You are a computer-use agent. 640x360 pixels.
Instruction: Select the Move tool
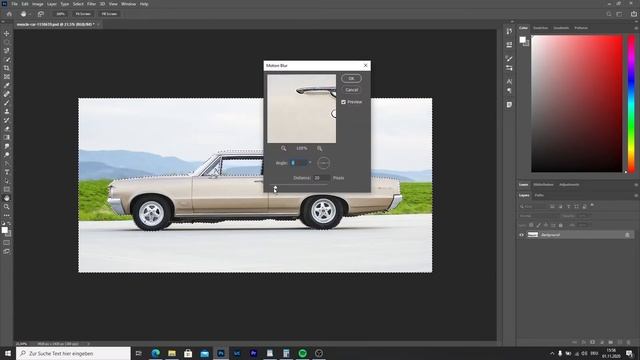(x=7, y=33)
